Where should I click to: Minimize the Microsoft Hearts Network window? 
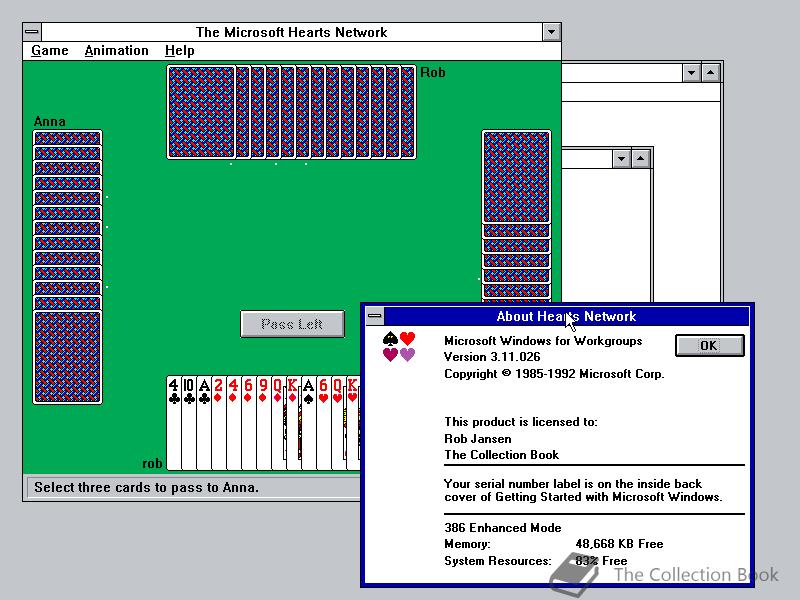click(551, 32)
